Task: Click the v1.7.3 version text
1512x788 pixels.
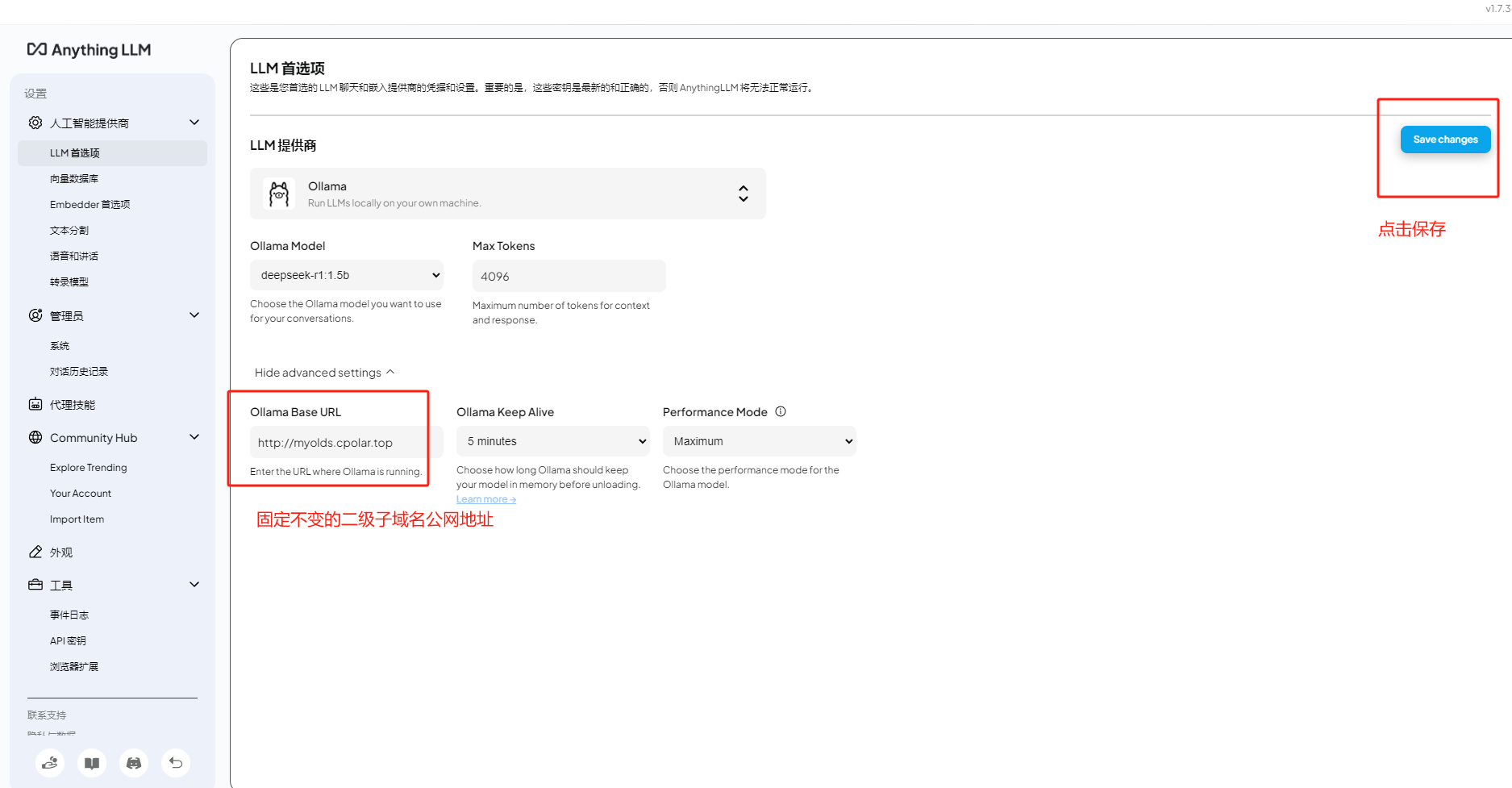Action: pos(1498,9)
